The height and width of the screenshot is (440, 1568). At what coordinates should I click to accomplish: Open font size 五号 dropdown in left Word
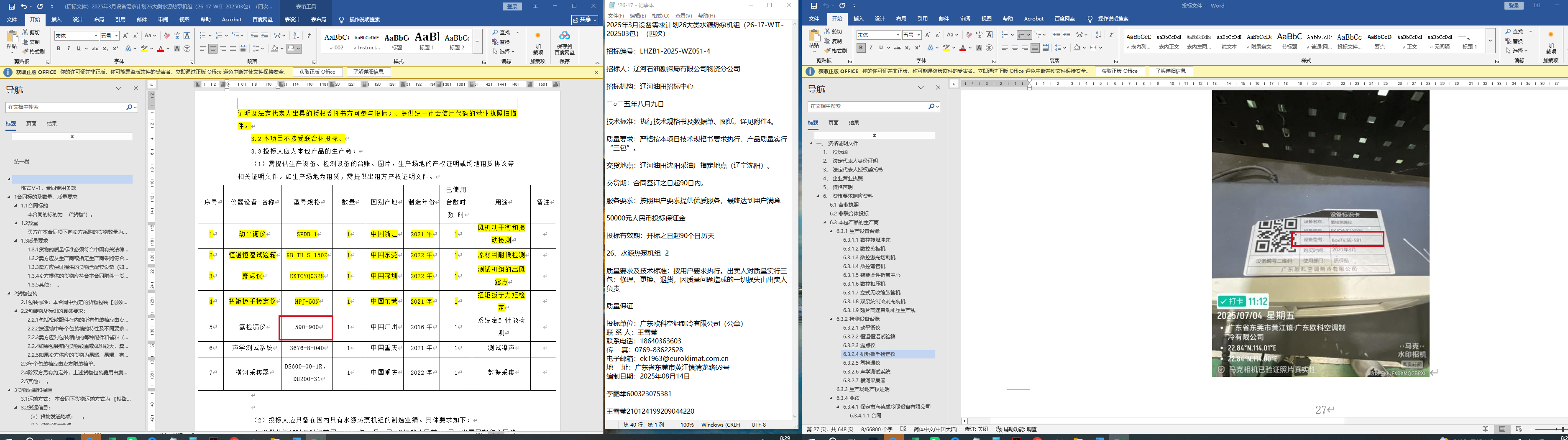pos(116,36)
